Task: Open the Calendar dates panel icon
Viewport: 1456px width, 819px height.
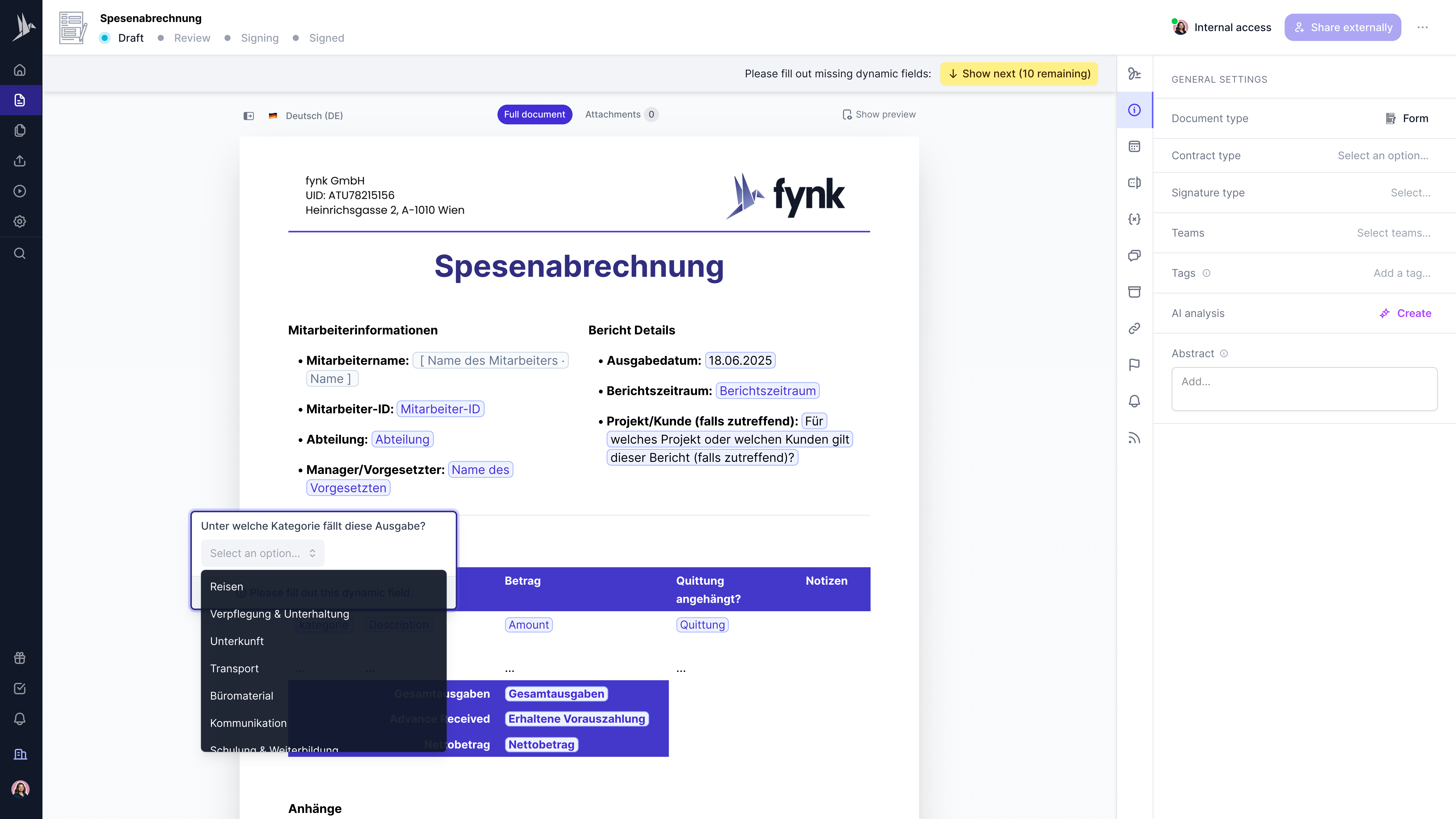Action: 1134,146
